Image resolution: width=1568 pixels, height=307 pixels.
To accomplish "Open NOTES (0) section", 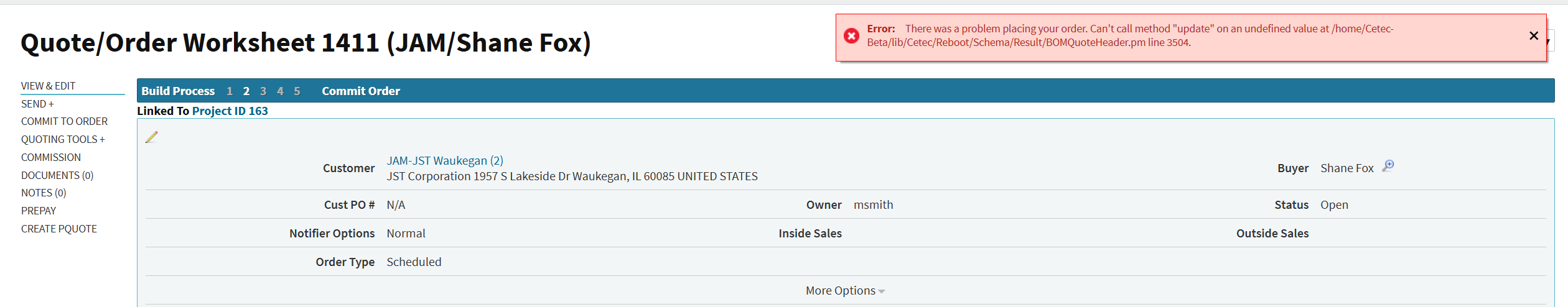I will click(x=44, y=193).
